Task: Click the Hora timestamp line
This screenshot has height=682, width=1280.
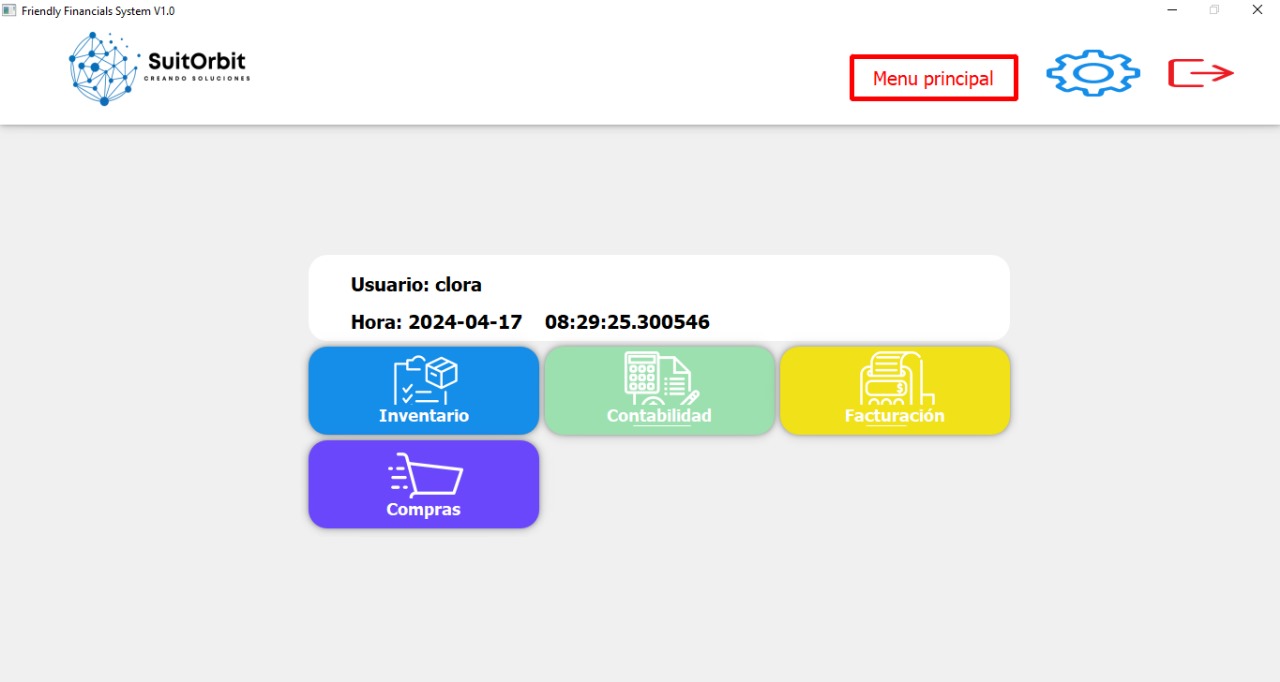Action: coord(530,323)
